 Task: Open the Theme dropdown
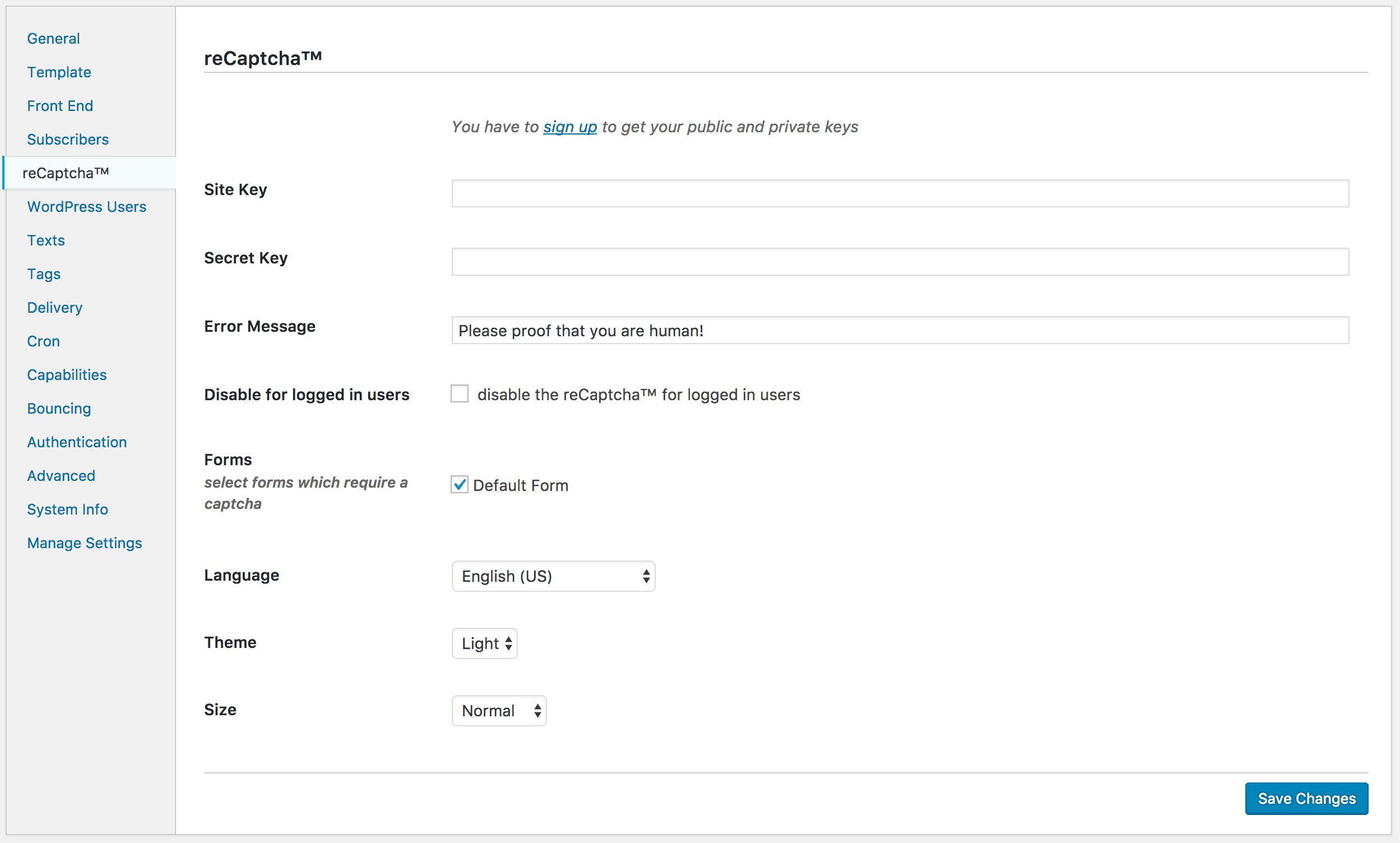click(x=484, y=643)
